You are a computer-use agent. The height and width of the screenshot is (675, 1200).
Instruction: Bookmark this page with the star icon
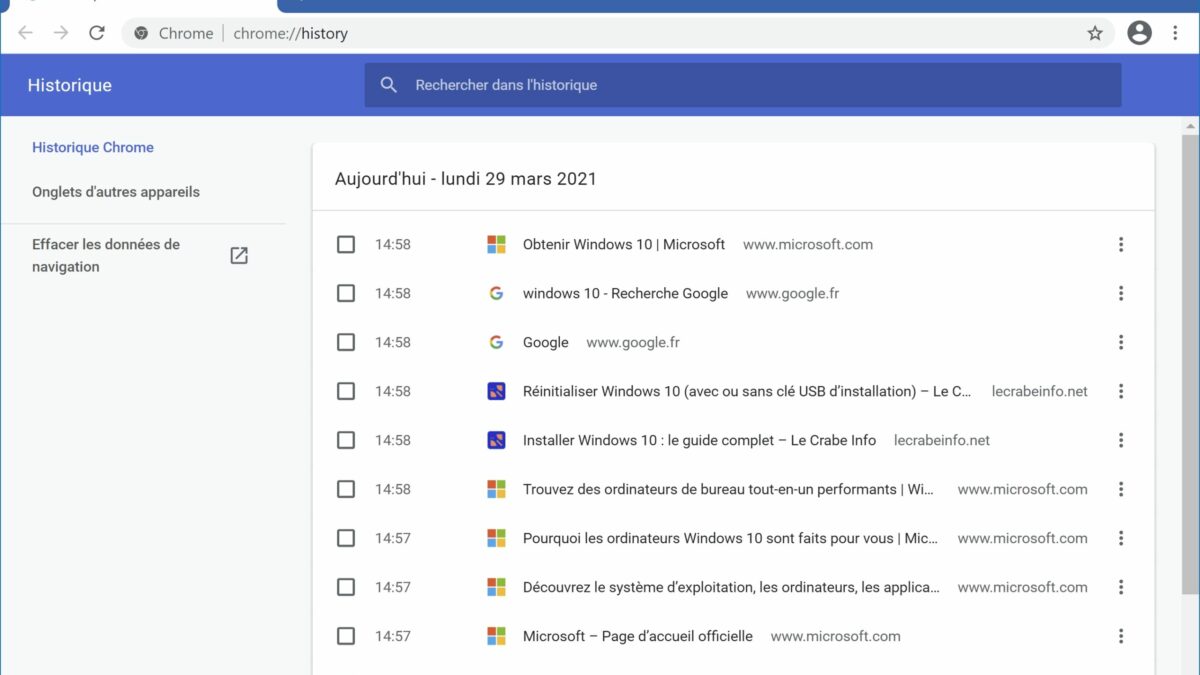[1095, 33]
